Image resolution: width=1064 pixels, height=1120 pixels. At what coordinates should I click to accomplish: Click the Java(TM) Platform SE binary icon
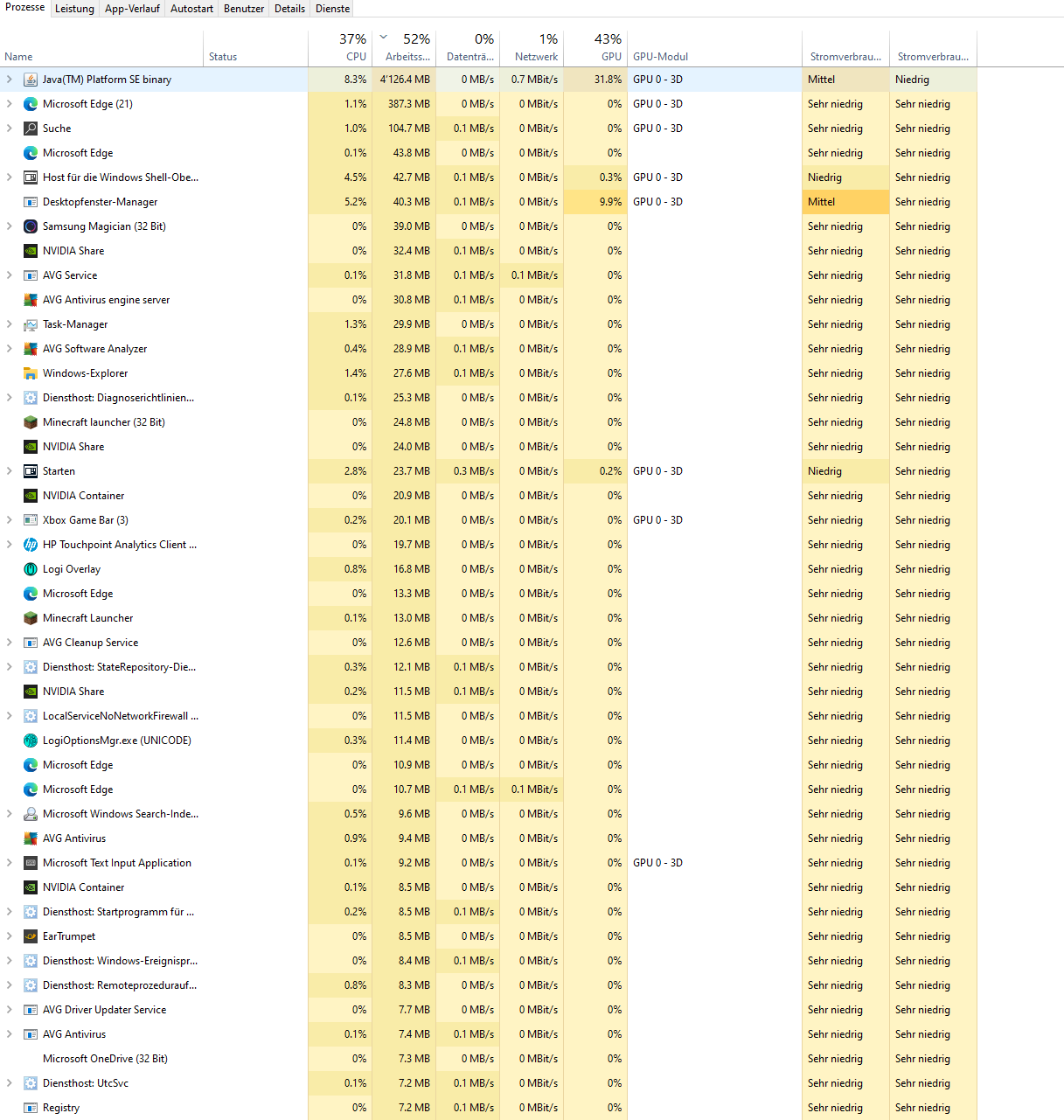pyautogui.click(x=31, y=80)
